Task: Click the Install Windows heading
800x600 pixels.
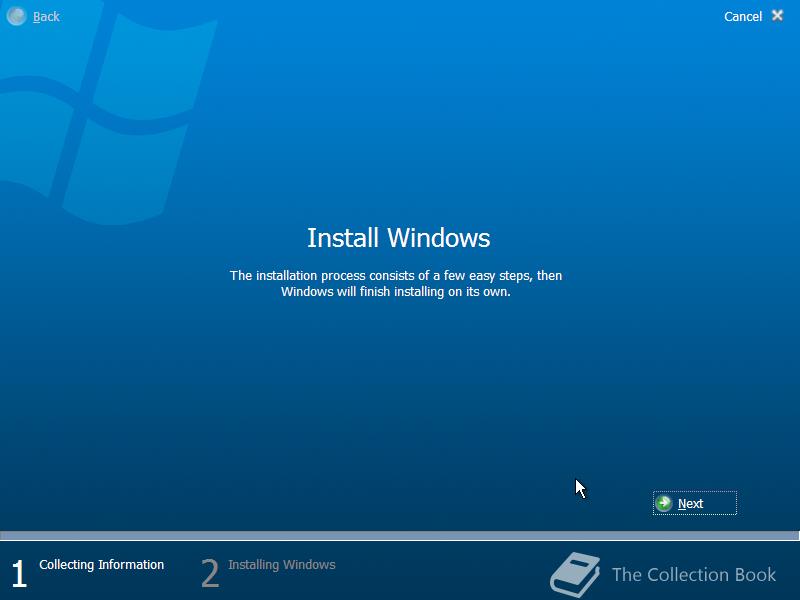Action: tap(398, 238)
